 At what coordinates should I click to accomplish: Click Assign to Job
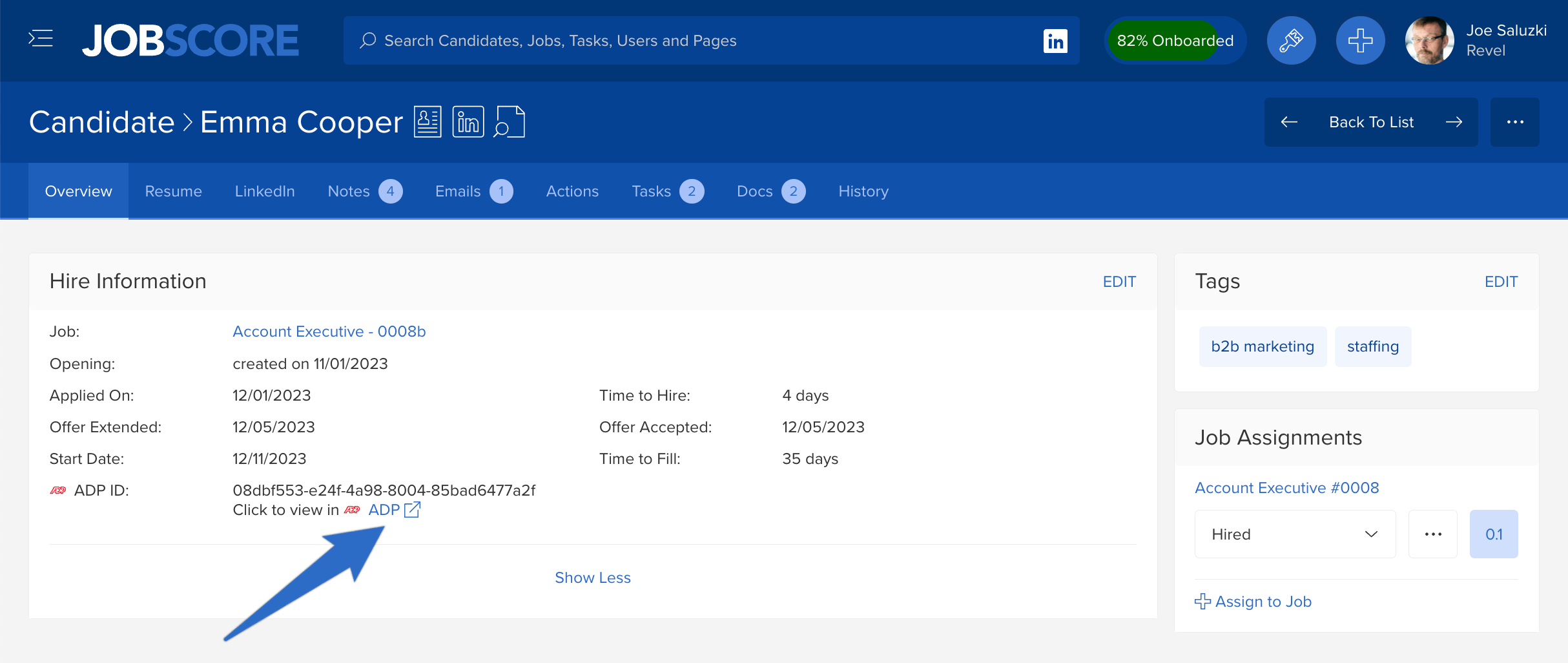point(1253,602)
